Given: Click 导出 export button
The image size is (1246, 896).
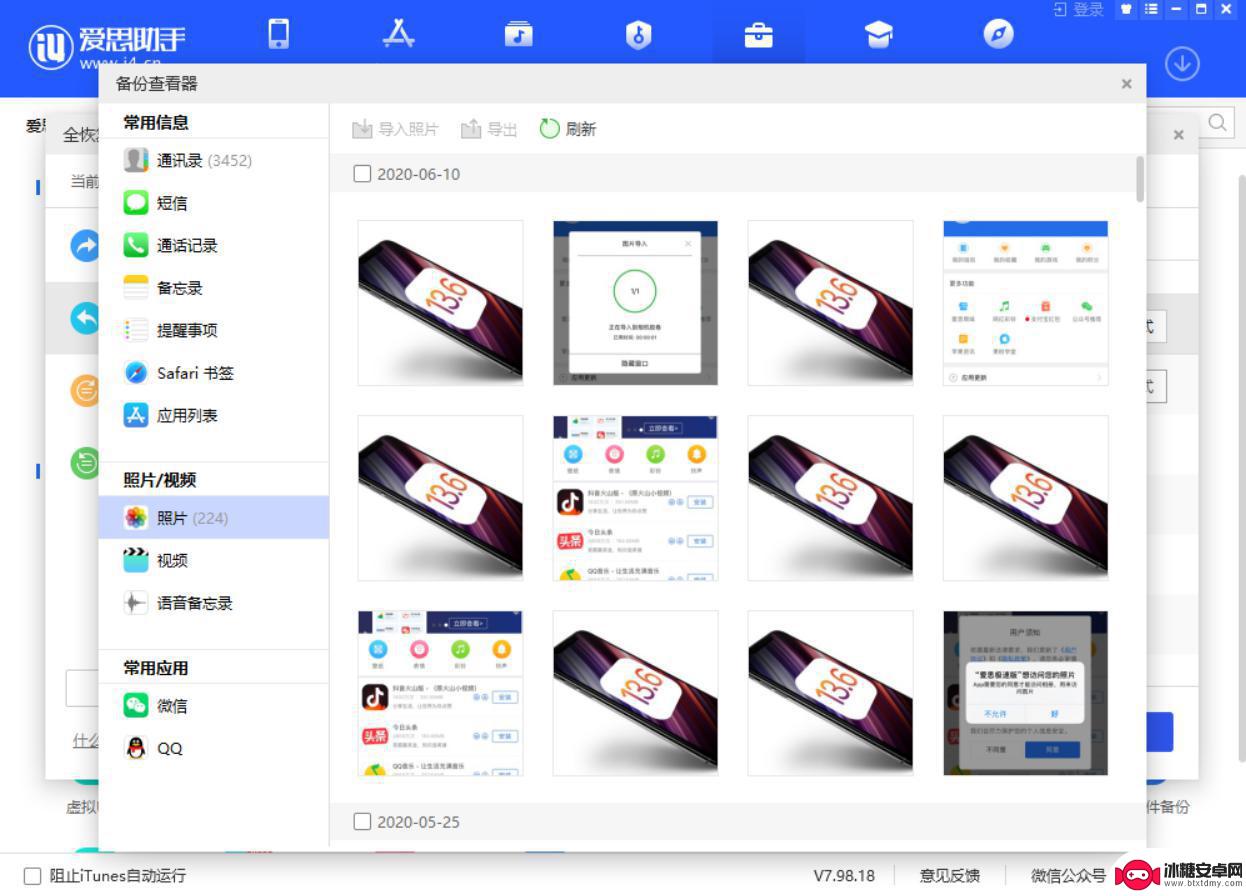Looking at the screenshot, I should point(489,129).
